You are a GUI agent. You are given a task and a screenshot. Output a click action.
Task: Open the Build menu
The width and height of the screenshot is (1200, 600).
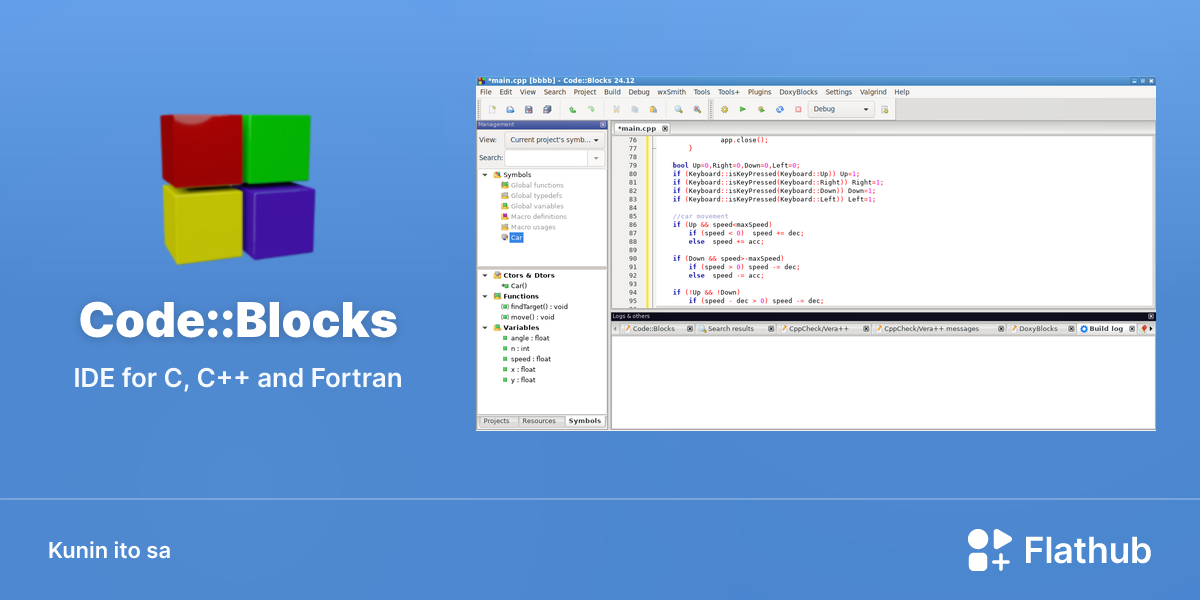(x=612, y=92)
